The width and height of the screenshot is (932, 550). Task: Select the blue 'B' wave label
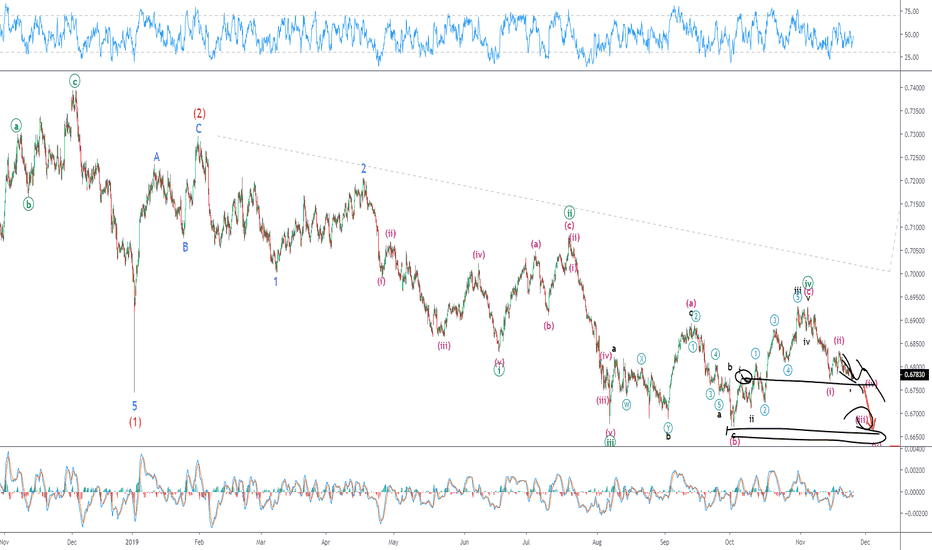coord(185,246)
